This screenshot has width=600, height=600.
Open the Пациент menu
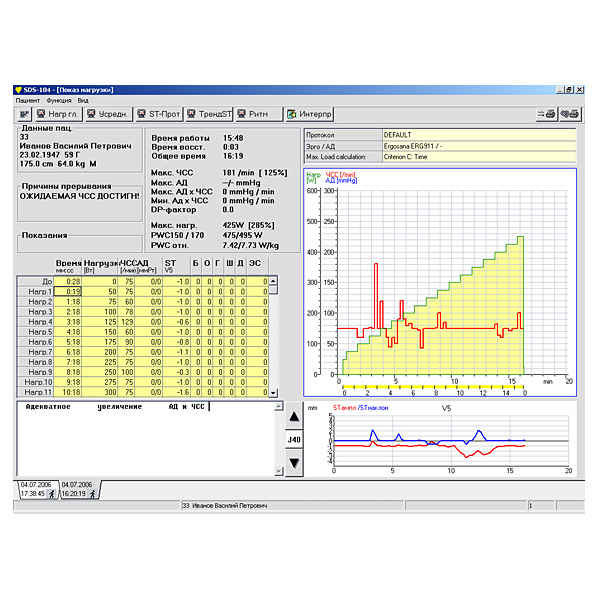28,100
